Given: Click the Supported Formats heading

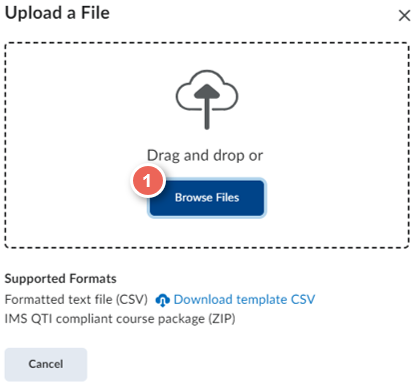Looking at the screenshot, I should (60, 279).
